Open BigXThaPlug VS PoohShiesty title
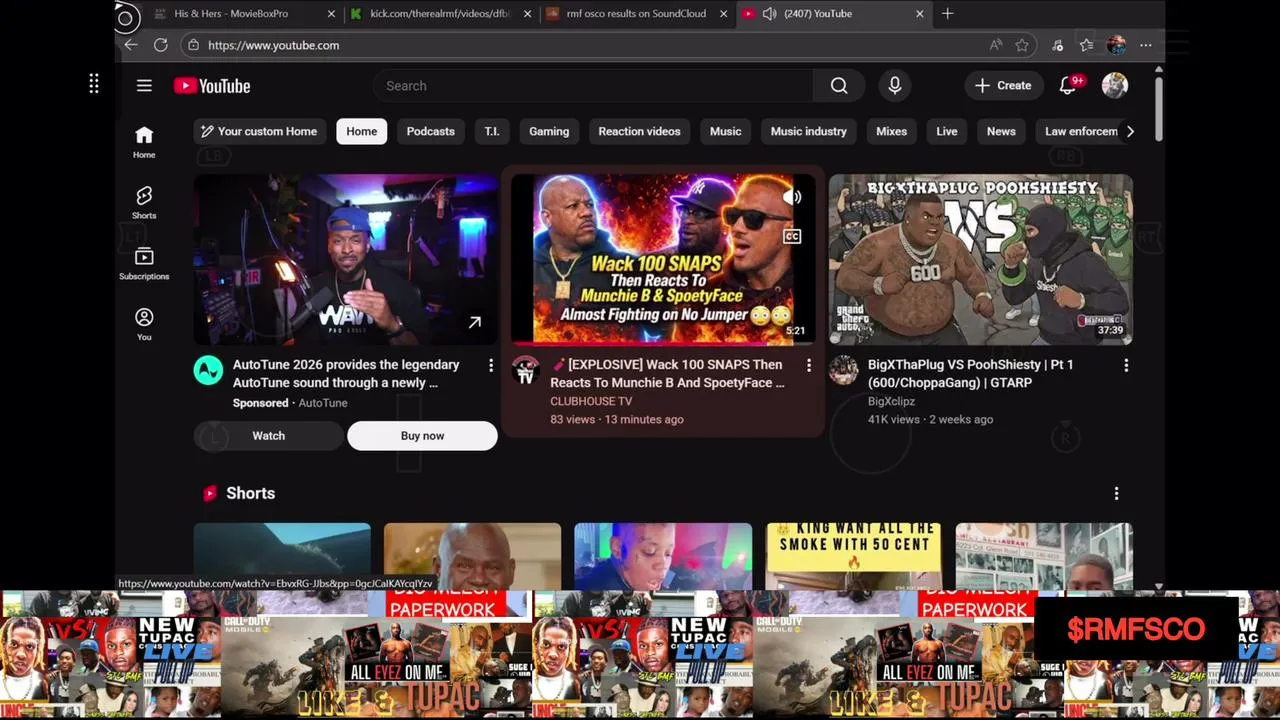Screen dimensions: 1280x720 (970, 374)
